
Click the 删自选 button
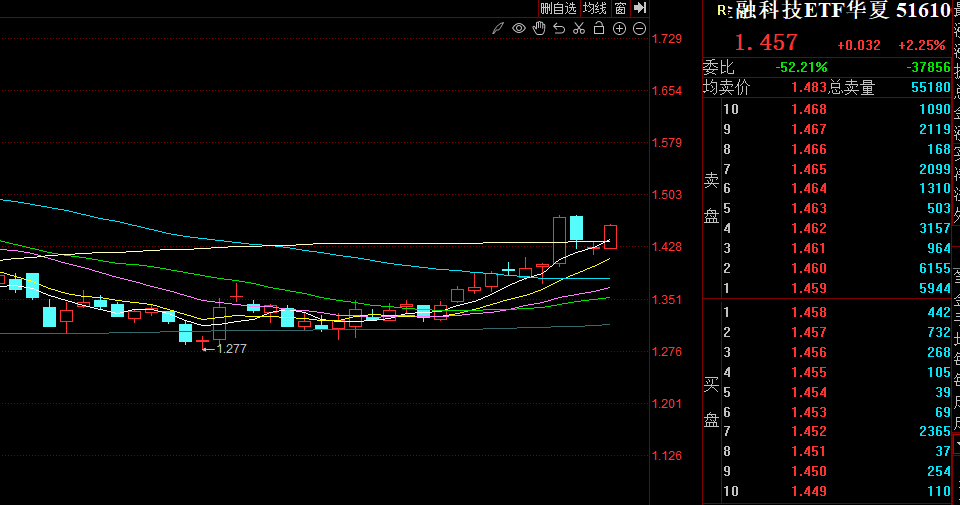click(558, 8)
